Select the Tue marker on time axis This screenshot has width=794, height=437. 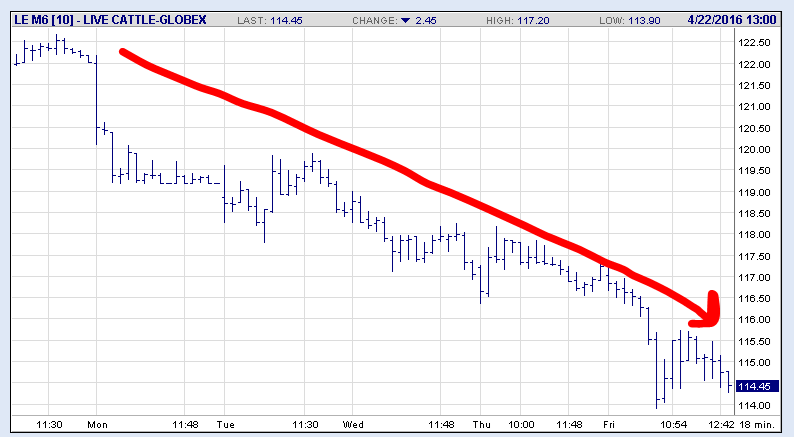tap(225, 425)
